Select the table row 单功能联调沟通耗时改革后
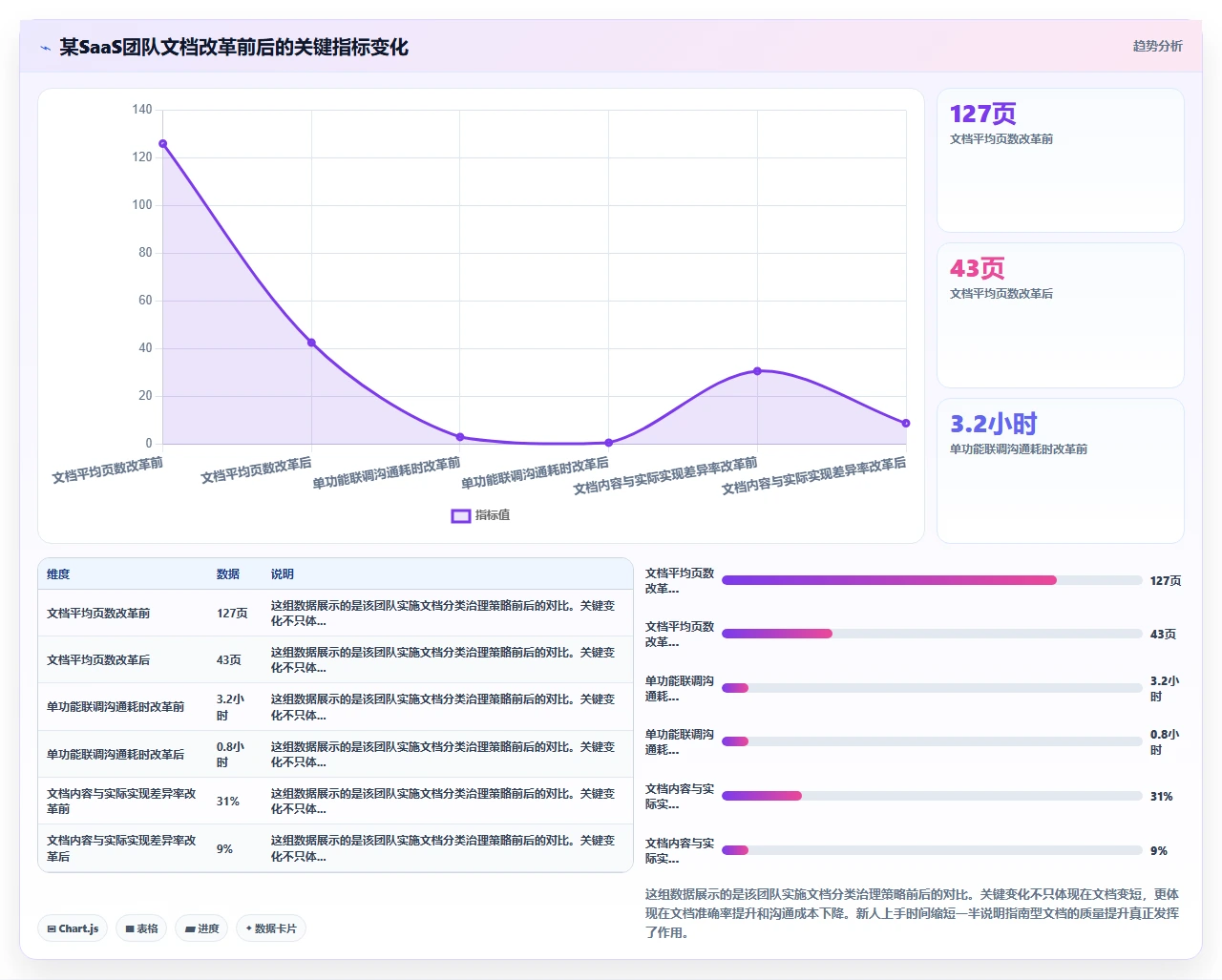Viewport: 1222px width, 980px height. 335,754
